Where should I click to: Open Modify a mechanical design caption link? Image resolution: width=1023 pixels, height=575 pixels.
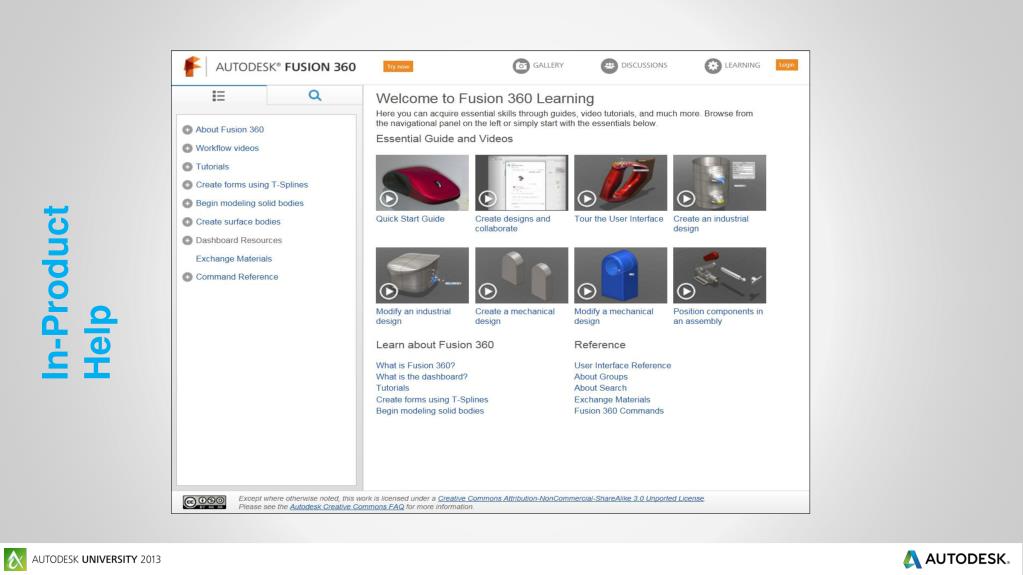(613, 317)
